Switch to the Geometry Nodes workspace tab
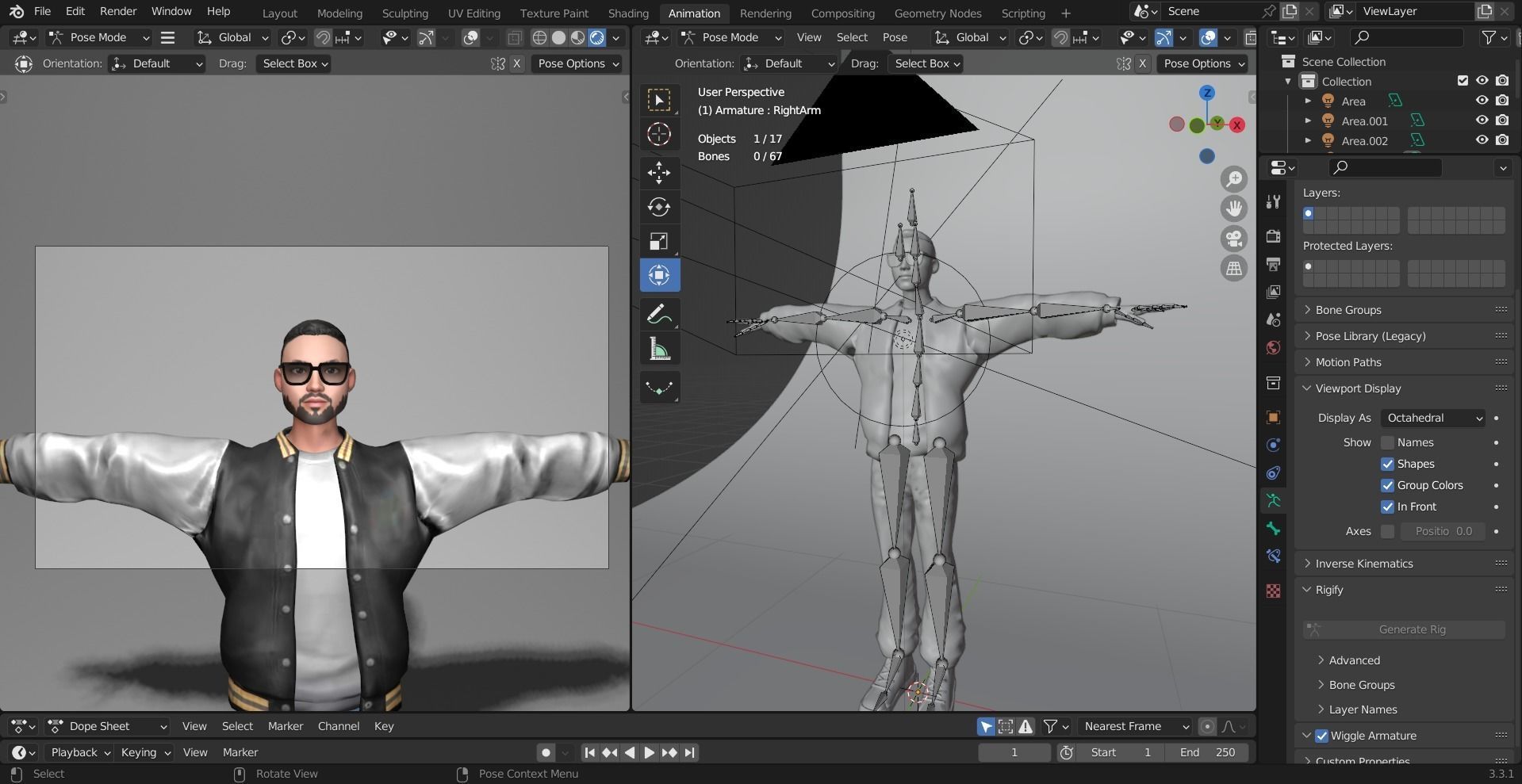 (937, 13)
